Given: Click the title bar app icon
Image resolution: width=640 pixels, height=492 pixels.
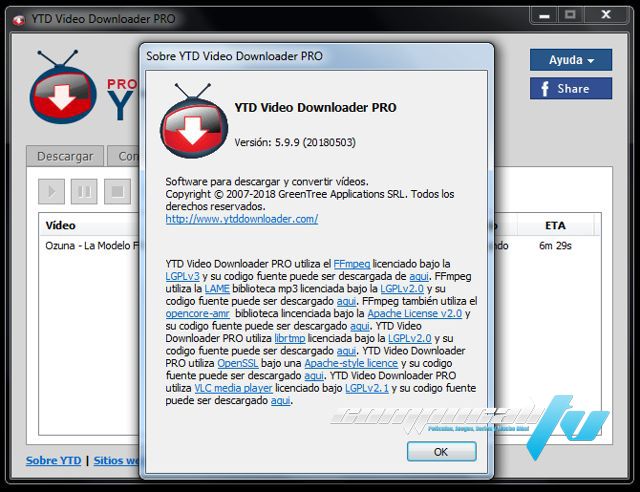Looking at the screenshot, I should [18, 19].
